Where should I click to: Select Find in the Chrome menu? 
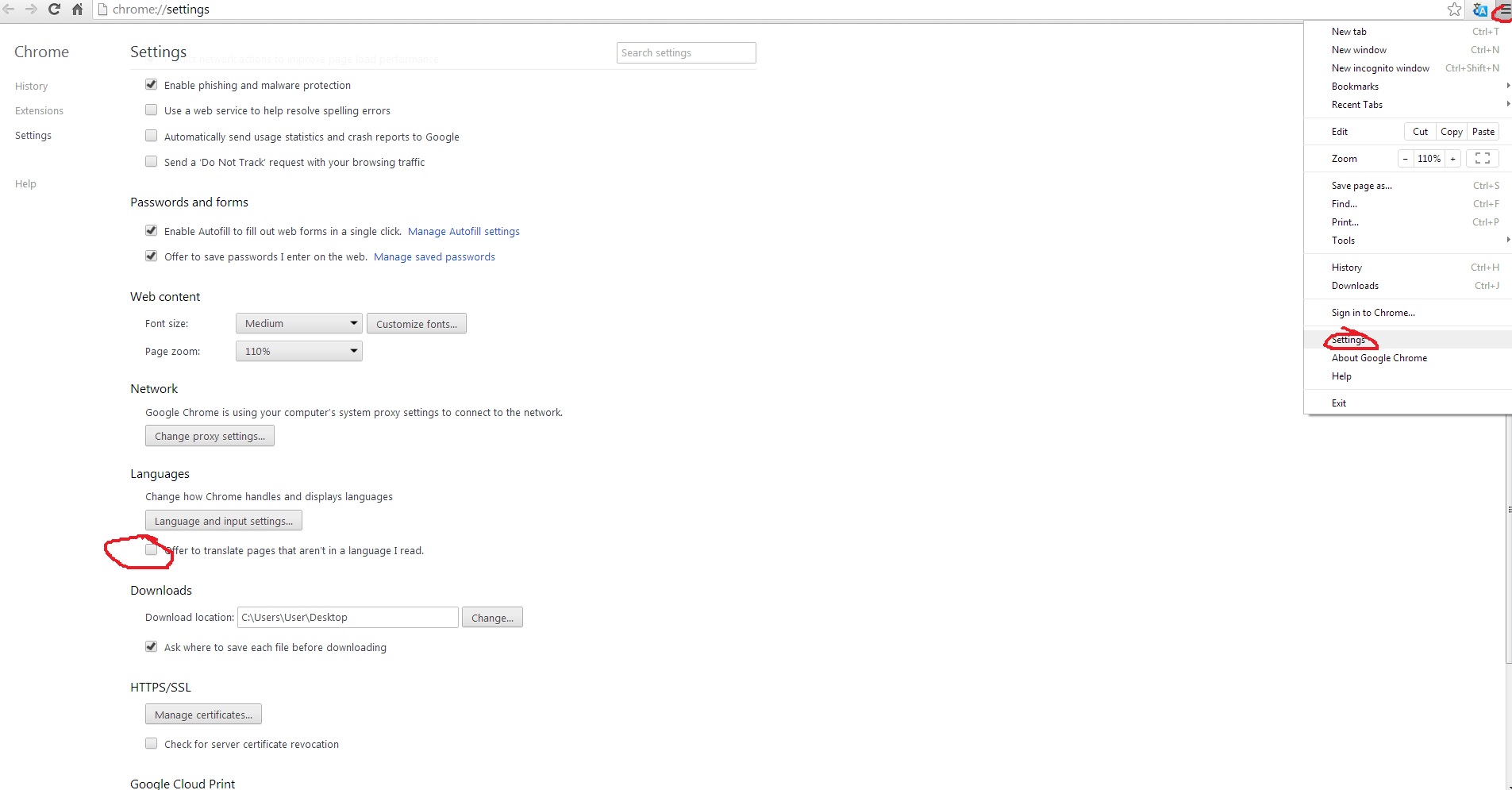pos(1407,204)
